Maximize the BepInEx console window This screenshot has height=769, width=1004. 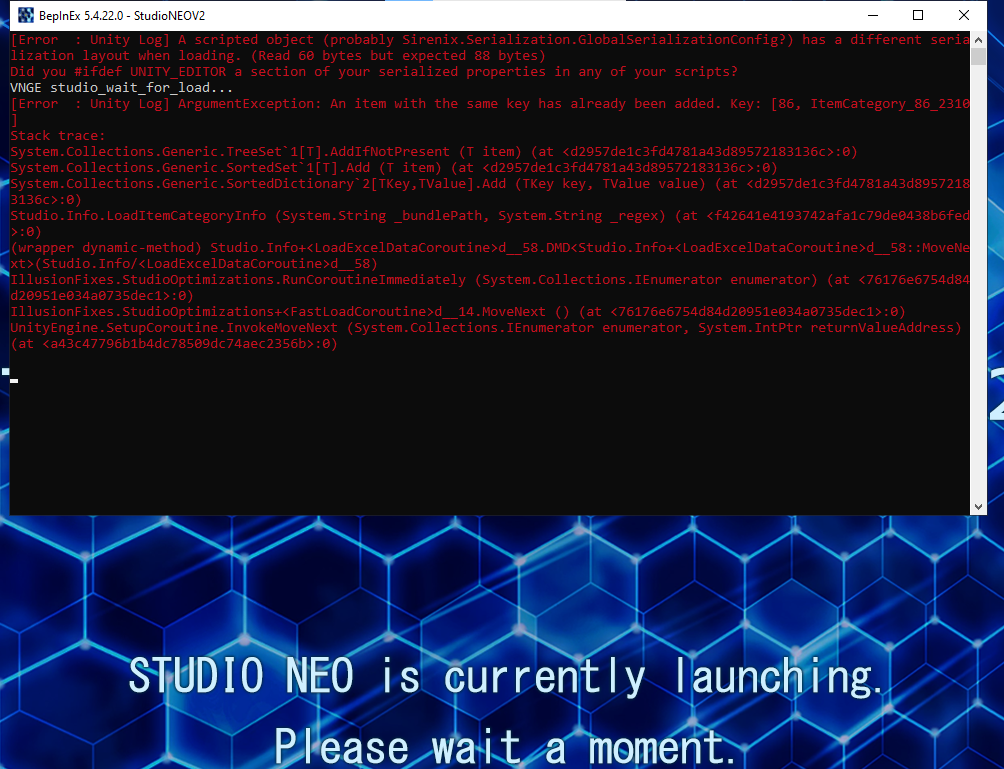click(918, 15)
